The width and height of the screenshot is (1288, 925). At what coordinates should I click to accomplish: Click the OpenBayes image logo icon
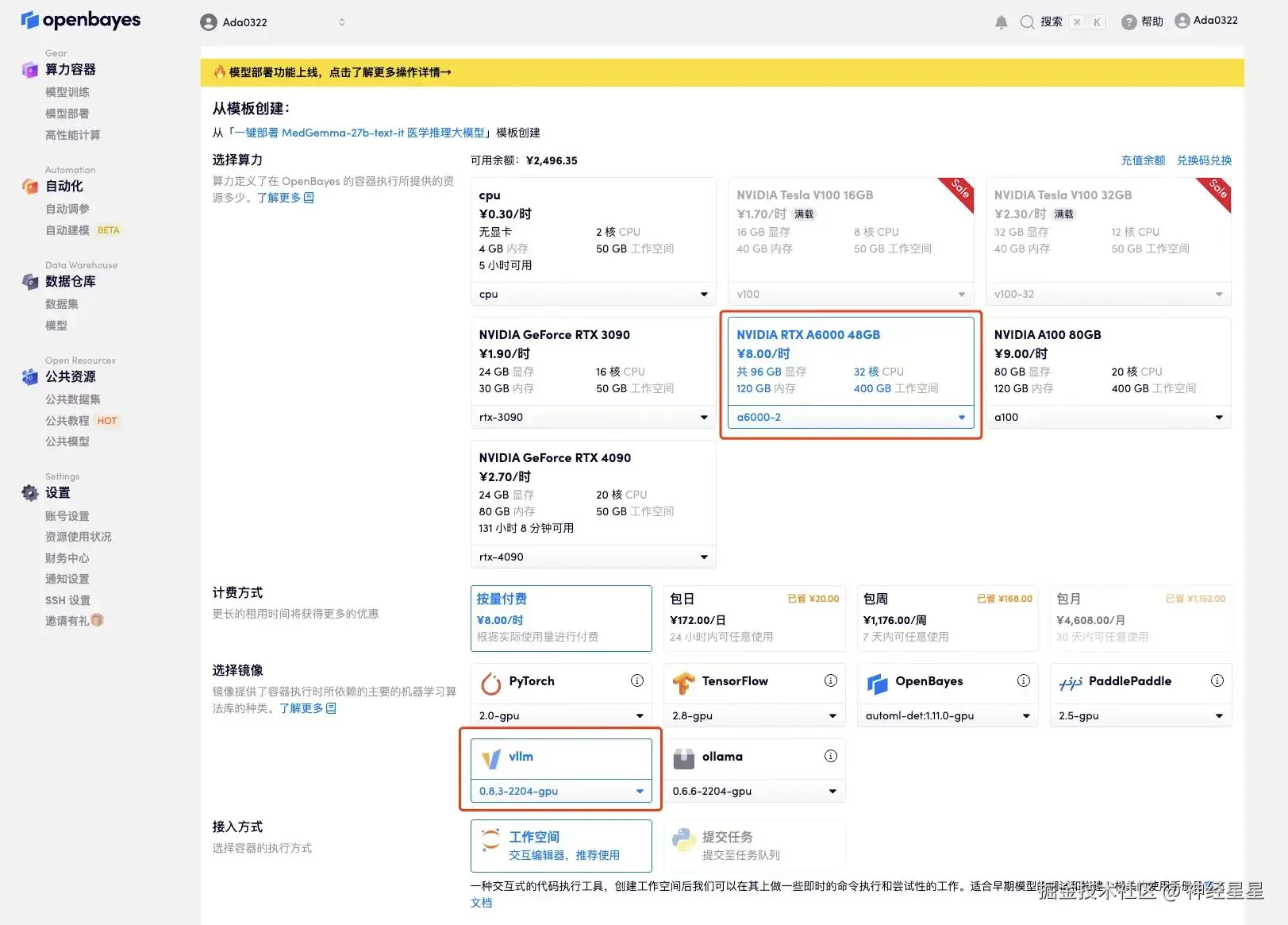[x=878, y=683]
